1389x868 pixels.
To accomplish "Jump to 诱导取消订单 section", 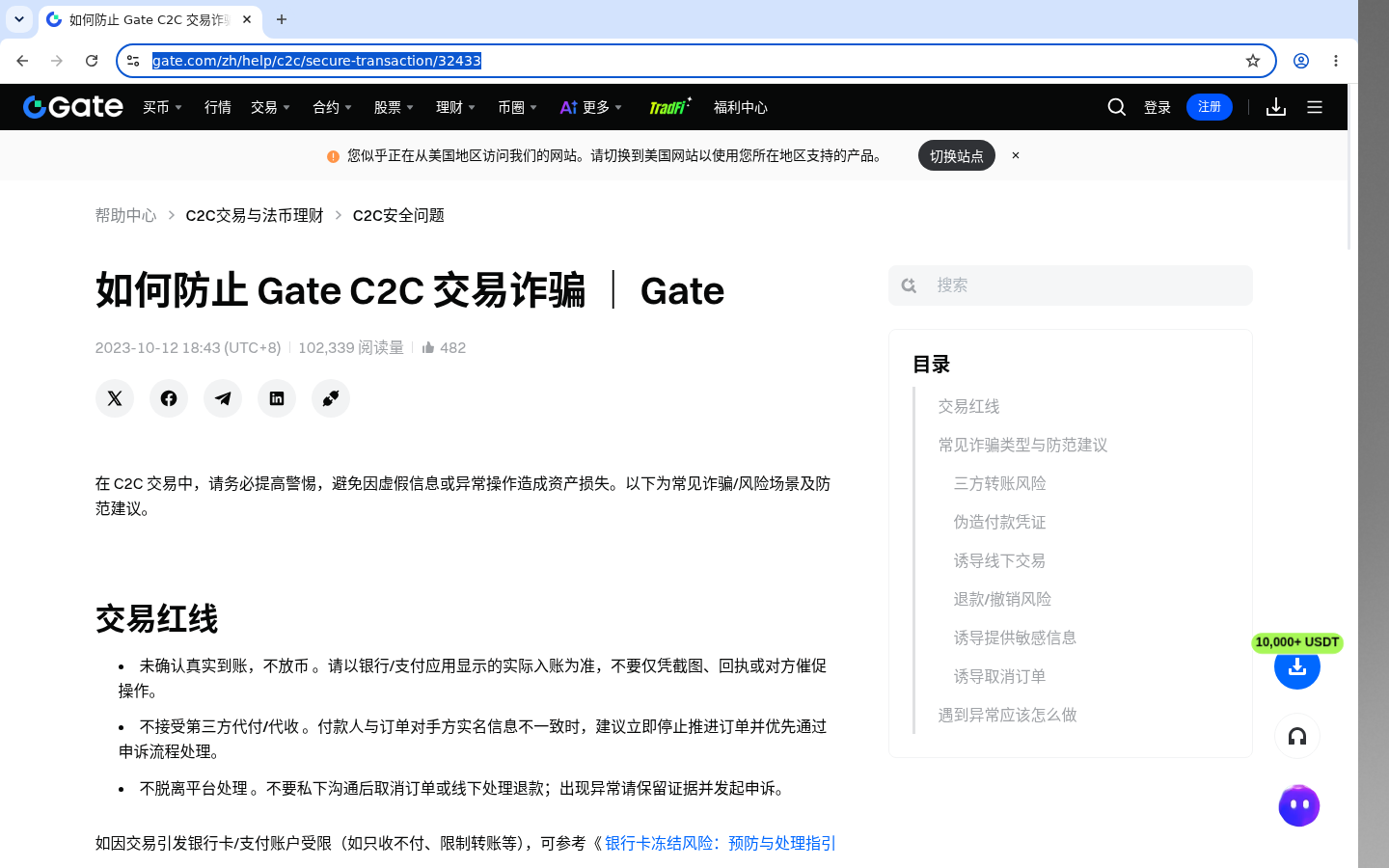I will (x=999, y=676).
